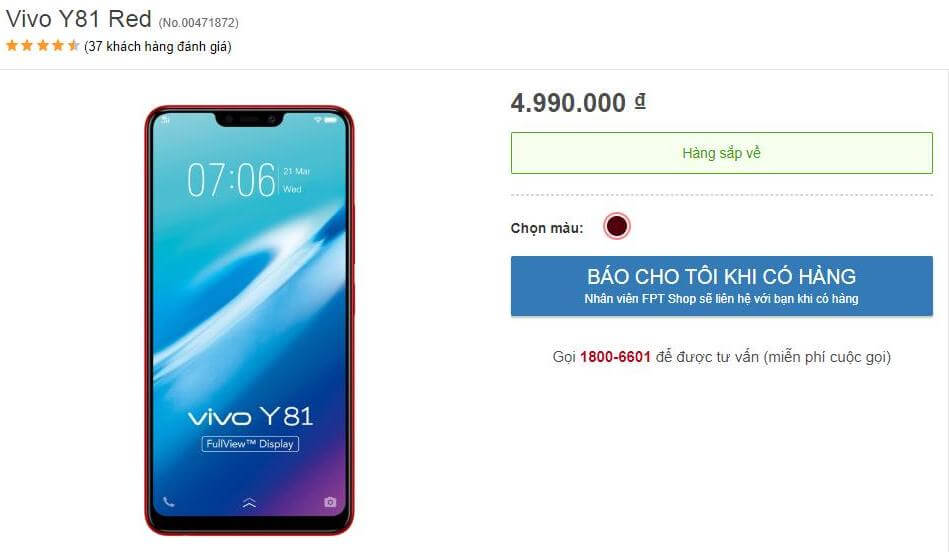949x552 pixels.
Task: Click the 'Hàng sắp về' status box
Action: (721, 153)
